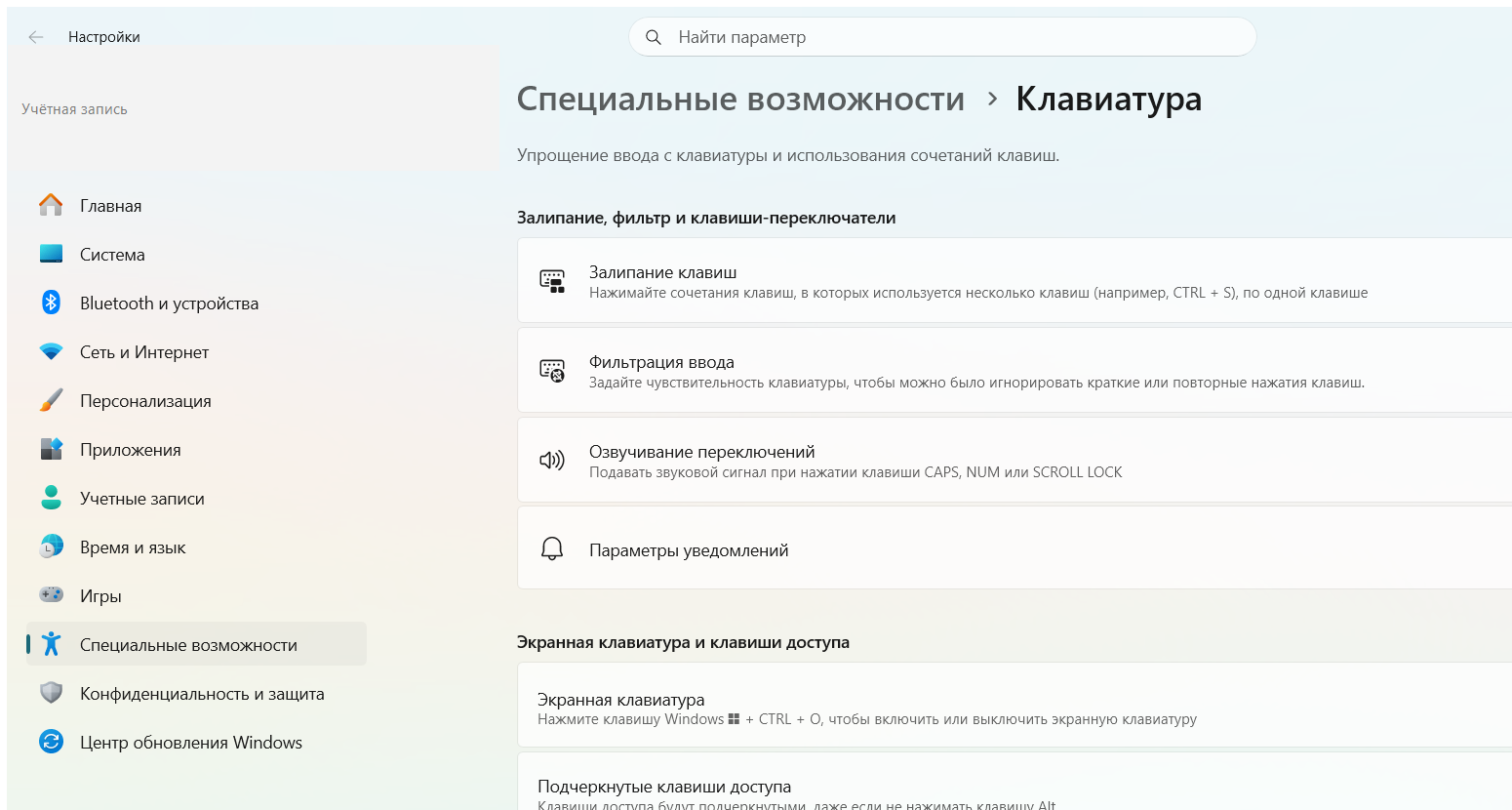The height and width of the screenshot is (810, 1512).
Task: Click the Озвучивание переключений speaker icon
Action: point(552,461)
